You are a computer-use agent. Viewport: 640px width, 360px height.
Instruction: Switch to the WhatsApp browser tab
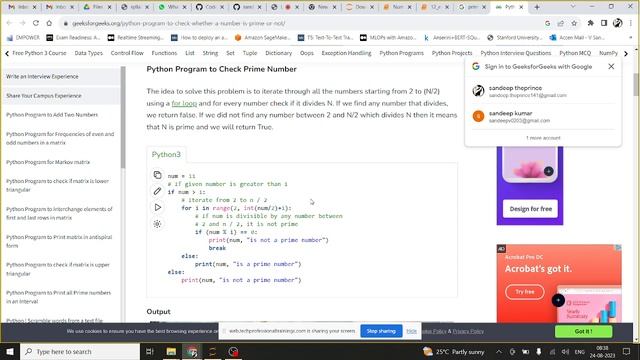pos(171,7)
